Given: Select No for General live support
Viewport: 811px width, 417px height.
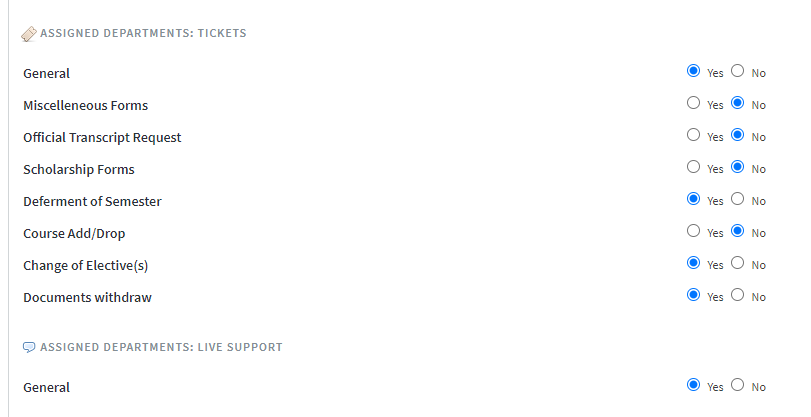Looking at the screenshot, I should pos(738,385).
